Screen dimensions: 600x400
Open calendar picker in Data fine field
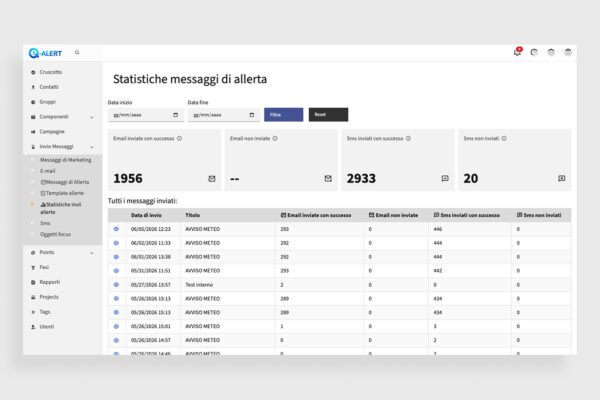(x=252, y=115)
